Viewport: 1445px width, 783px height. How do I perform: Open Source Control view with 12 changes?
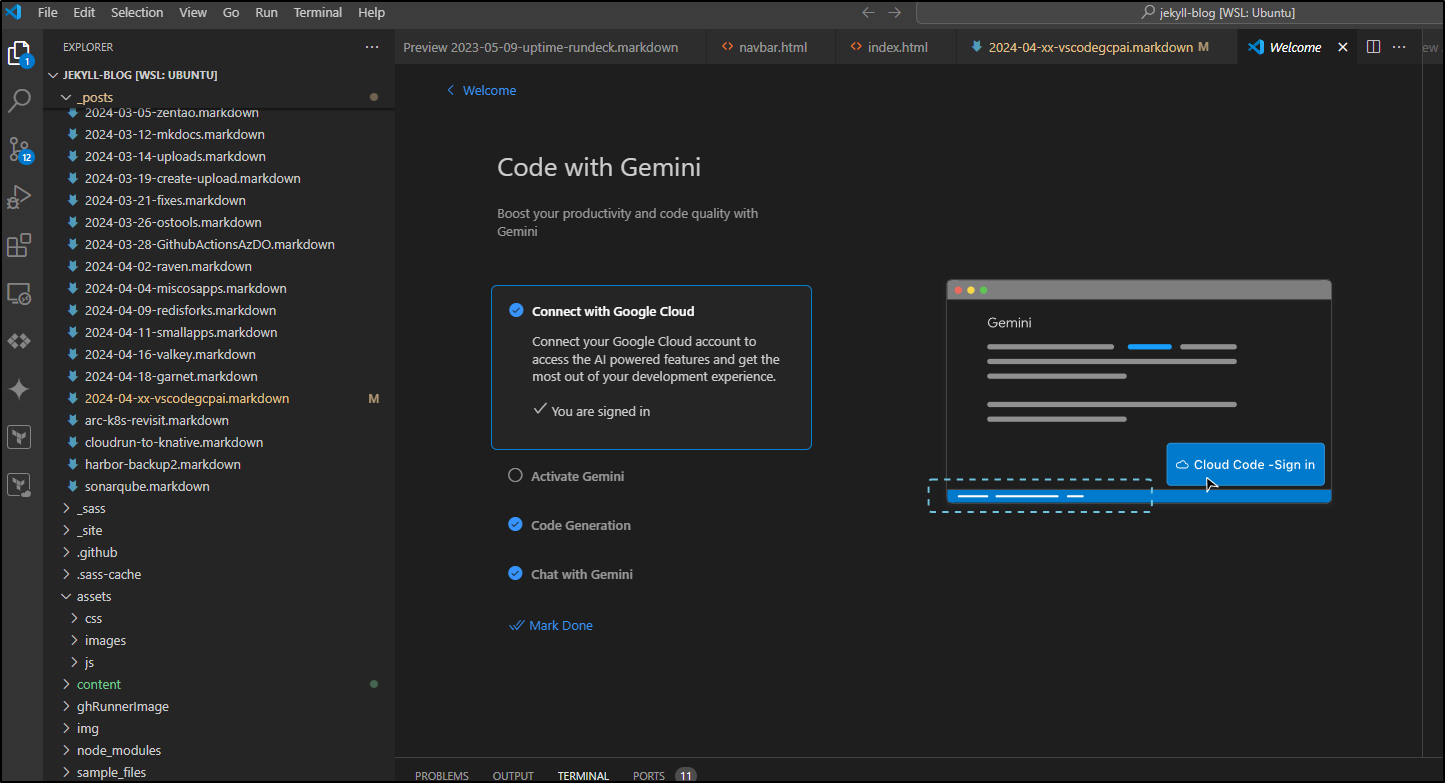[x=20, y=150]
